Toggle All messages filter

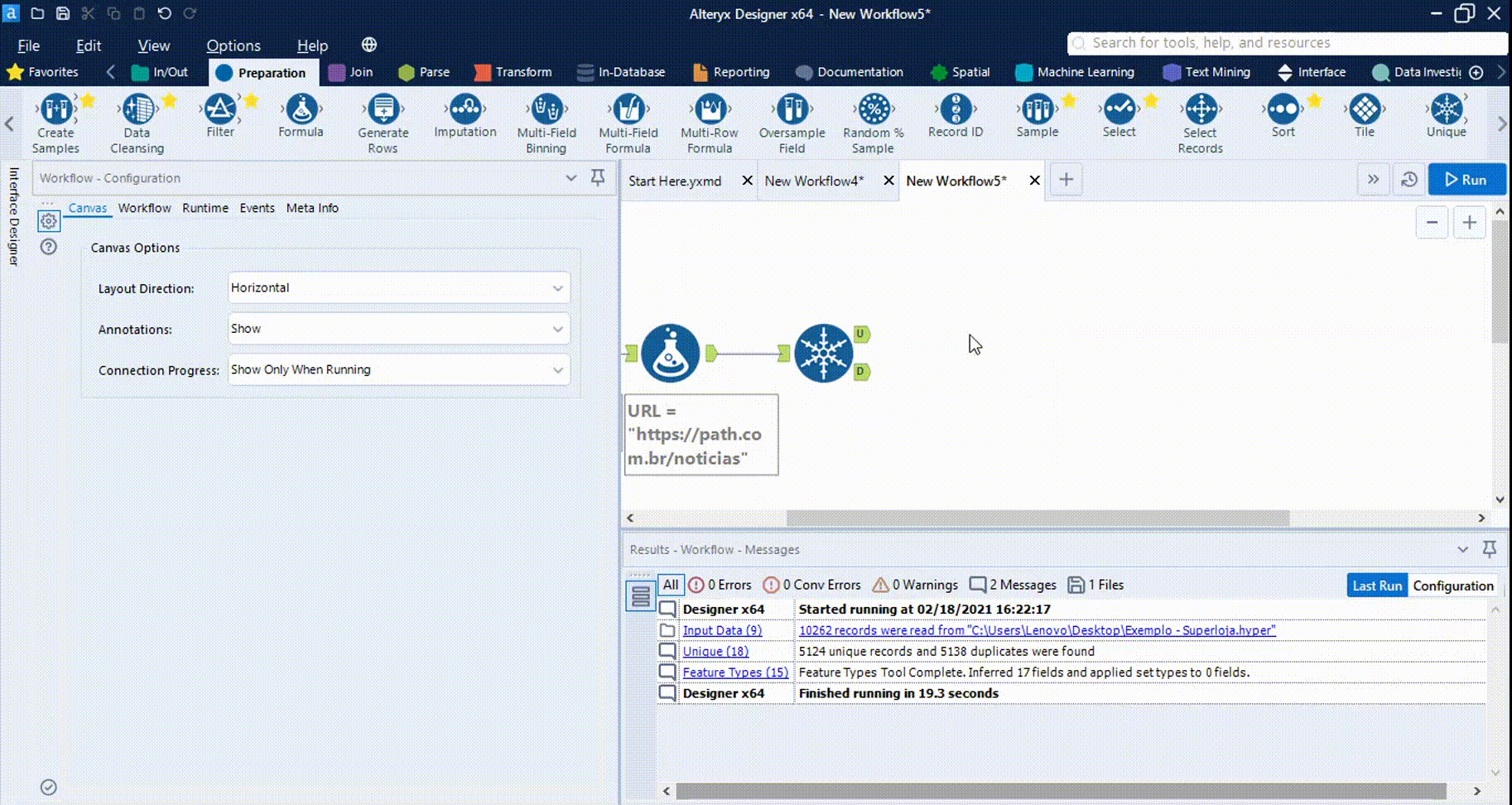click(670, 585)
